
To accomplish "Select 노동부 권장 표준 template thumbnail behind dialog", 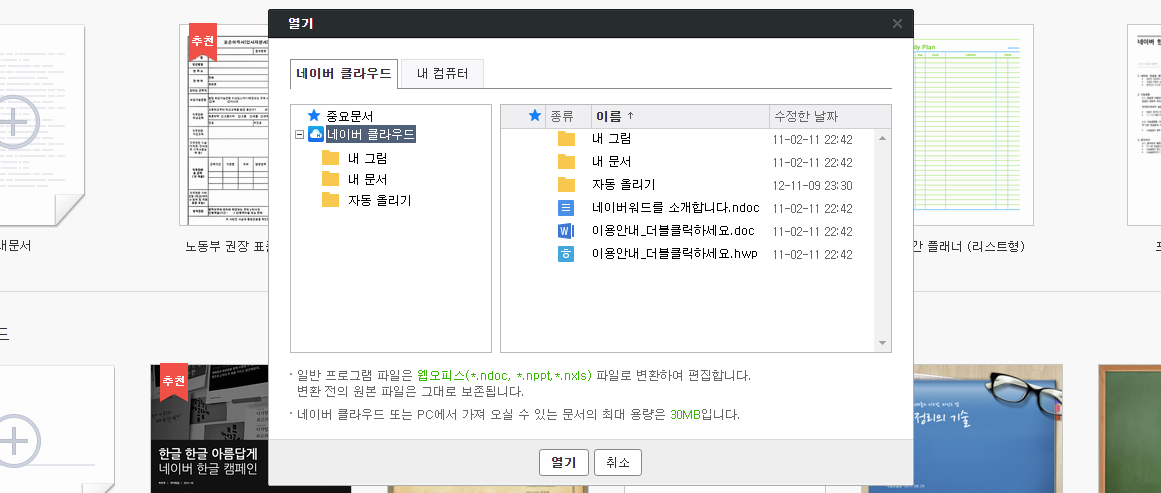I will point(224,124).
